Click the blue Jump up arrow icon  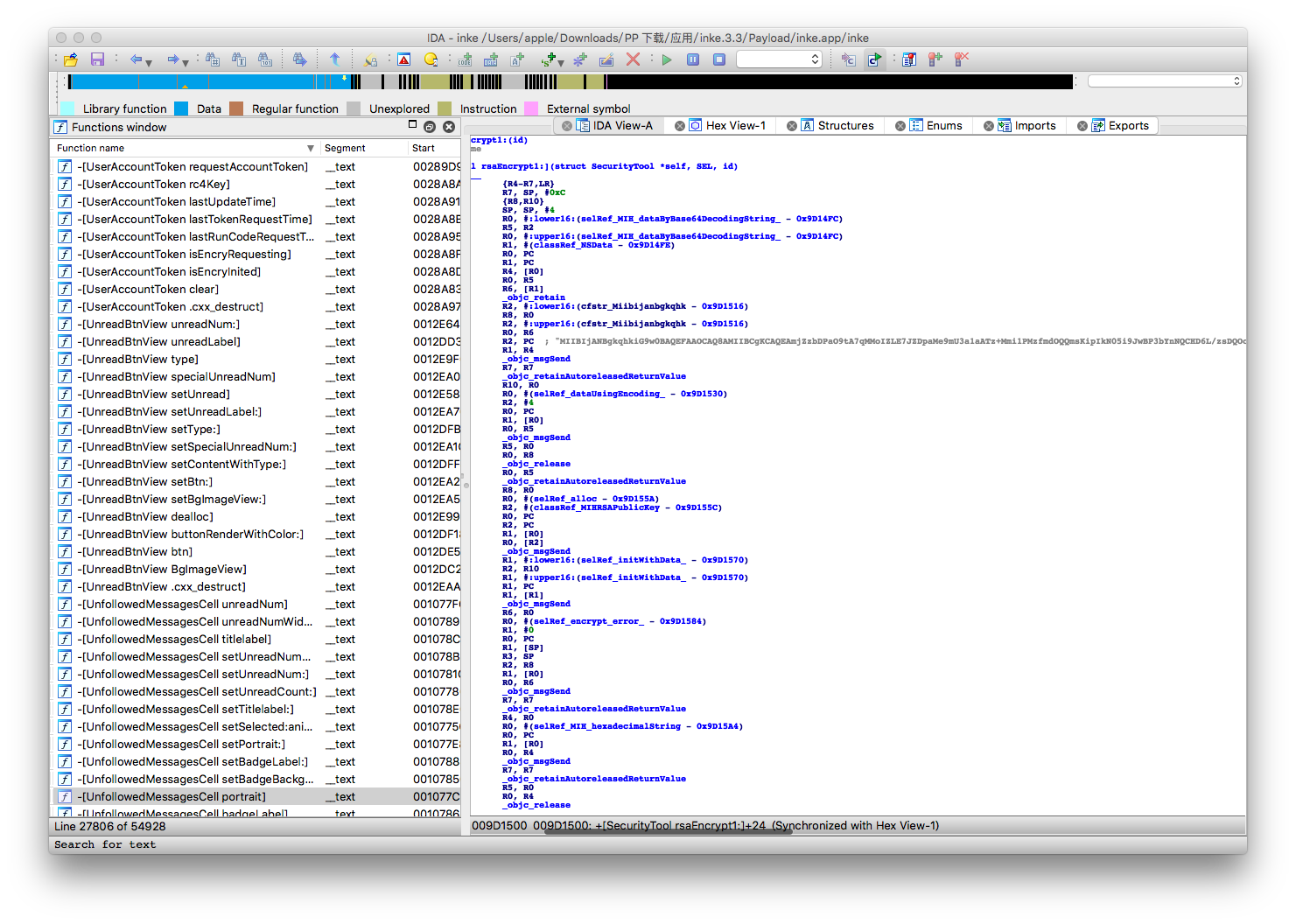(x=334, y=59)
